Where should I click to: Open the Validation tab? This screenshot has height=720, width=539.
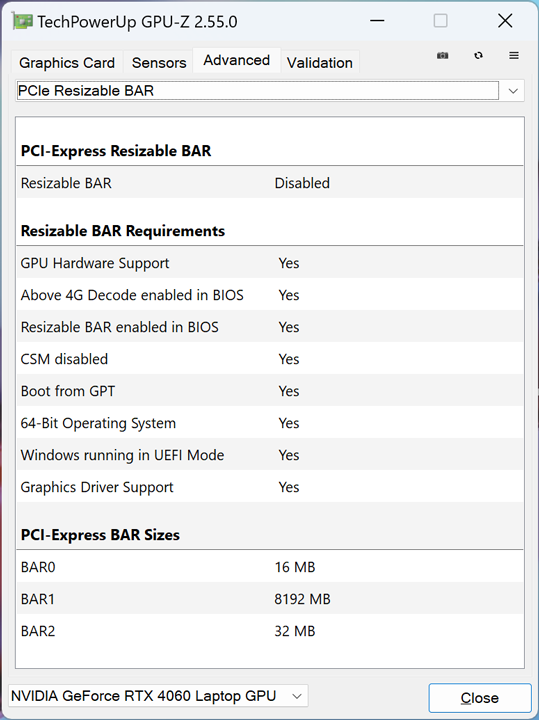coord(320,62)
